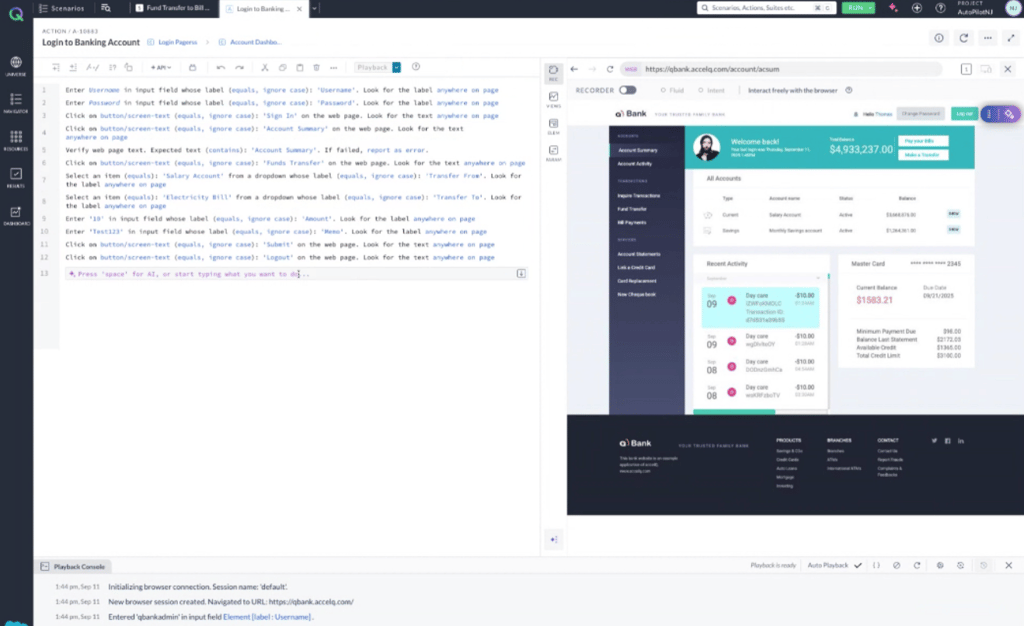
Task: Click the browser tab count icon
Action: click(966, 69)
